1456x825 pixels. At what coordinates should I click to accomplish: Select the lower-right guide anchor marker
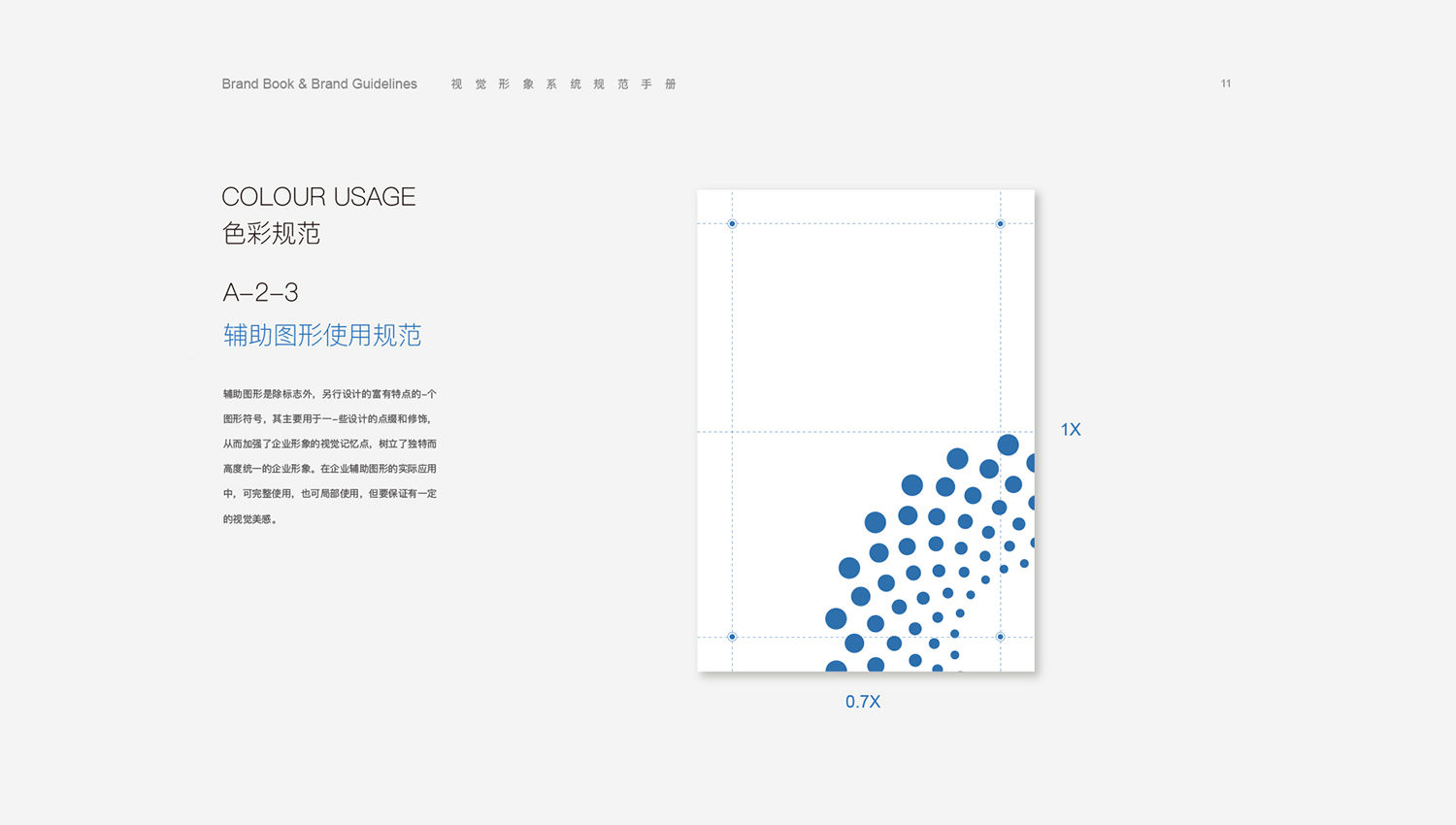coord(1000,637)
